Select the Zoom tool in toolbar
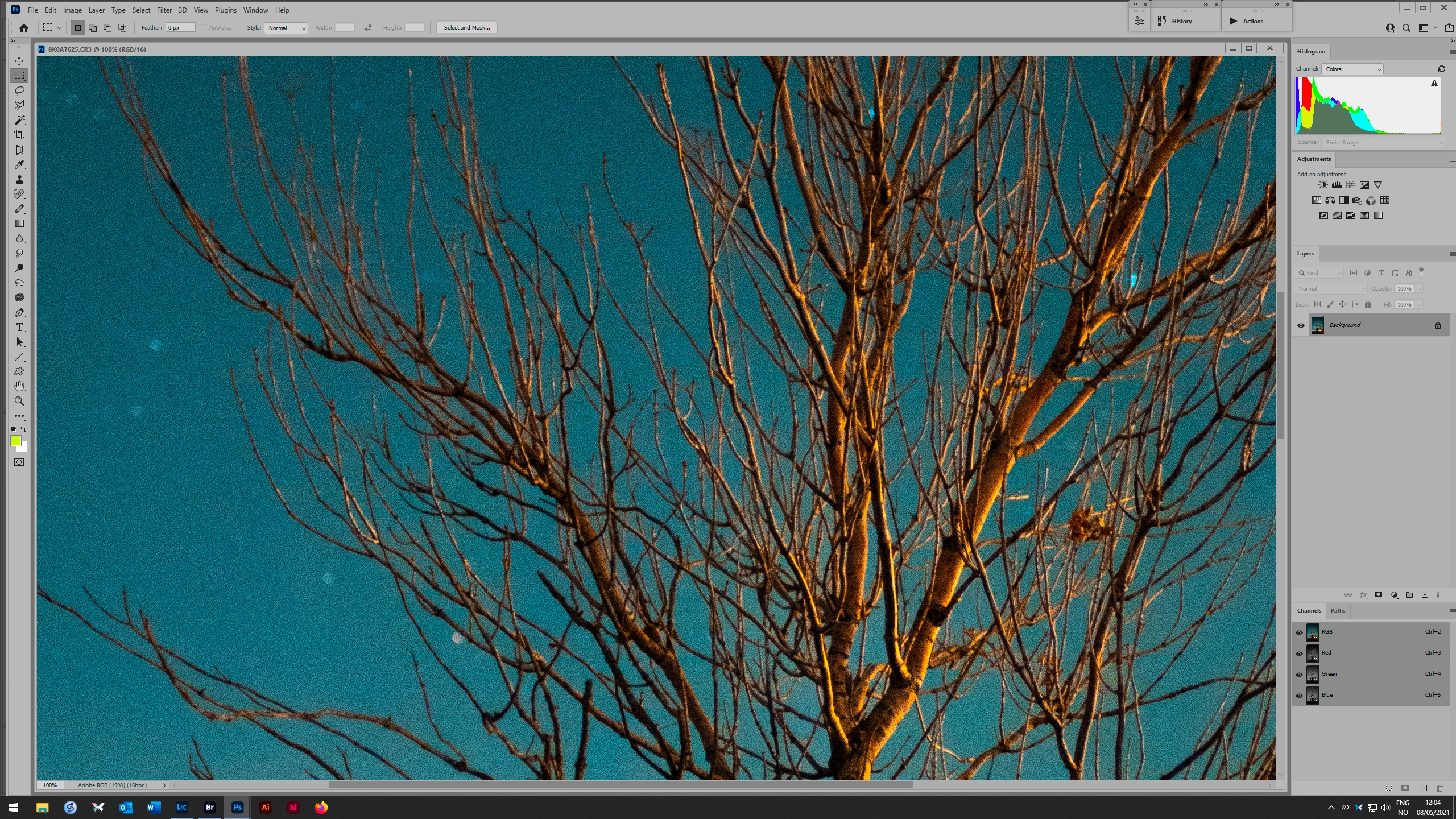The height and width of the screenshot is (819, 1456). (19, 401)
